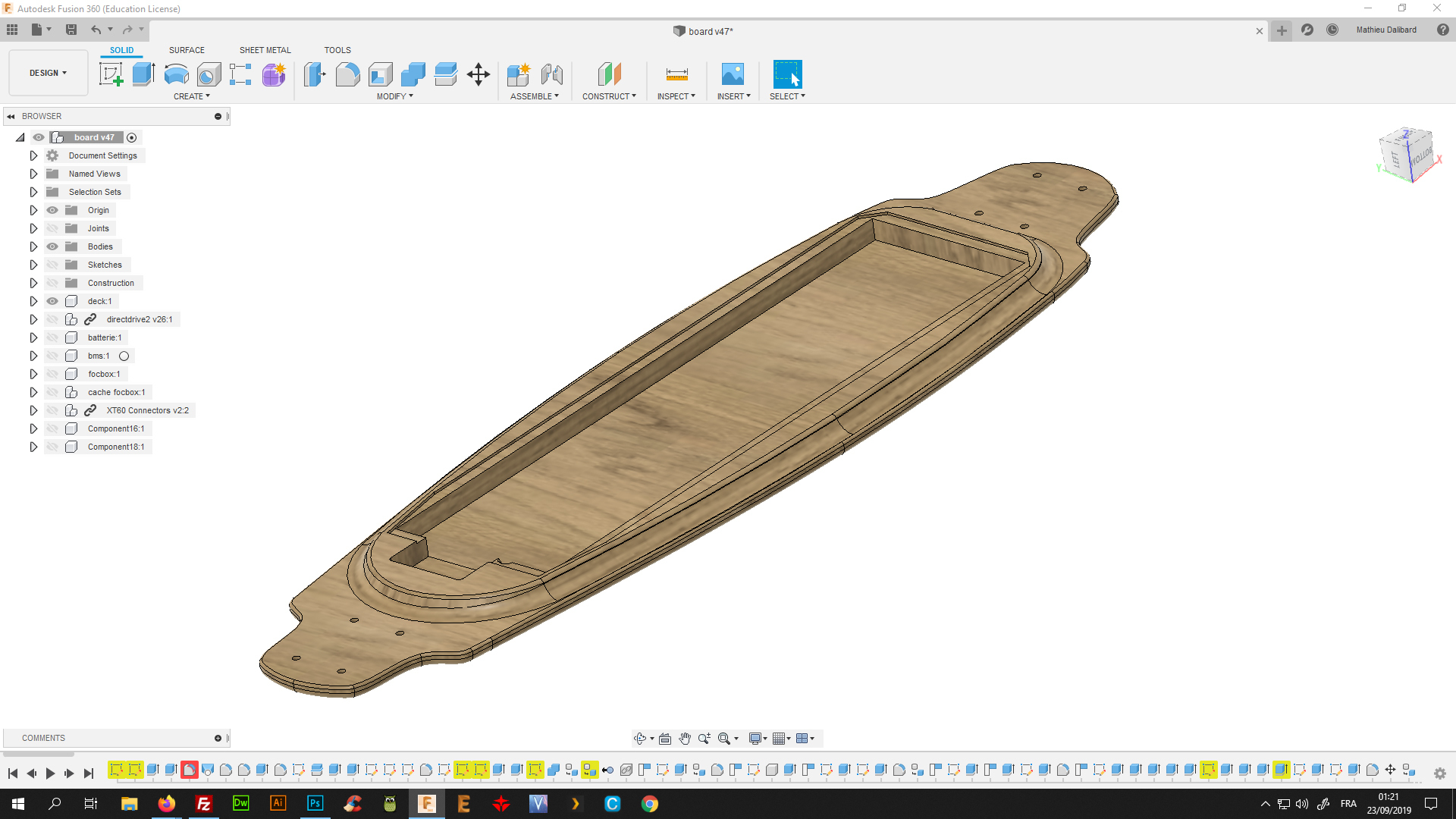Viewport: 1456px width, 819px height.
Task: Select the Measure inspect tool
Action: pyautogui.click(x=676, y=74)
